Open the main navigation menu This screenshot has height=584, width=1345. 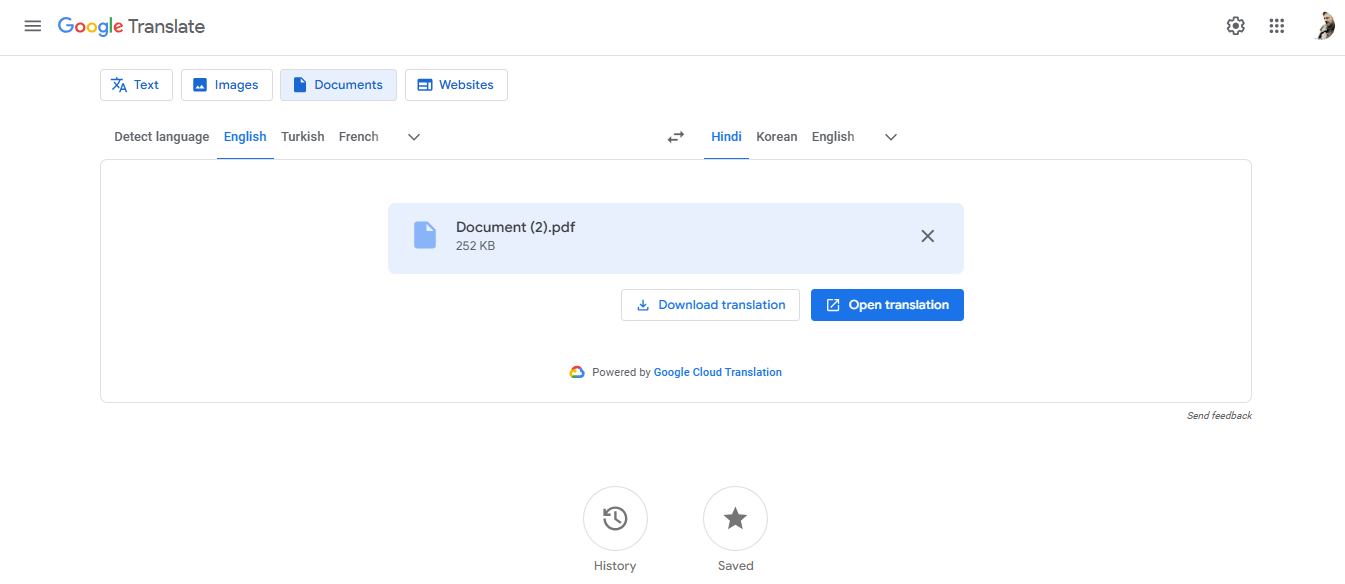point(32,26)
